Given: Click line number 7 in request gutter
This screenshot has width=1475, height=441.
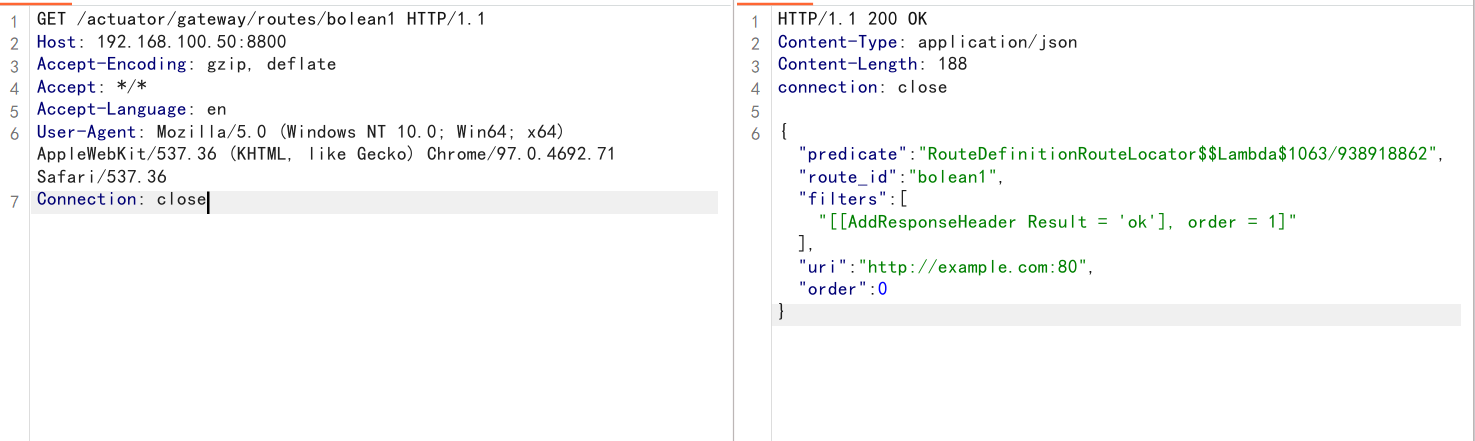Looking at the screenshot, I should click(14, 201).
